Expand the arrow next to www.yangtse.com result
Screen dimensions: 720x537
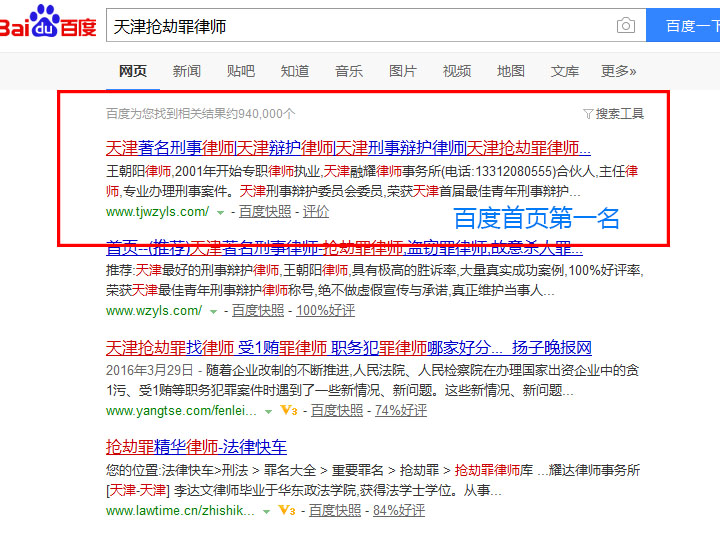[267, 411]
